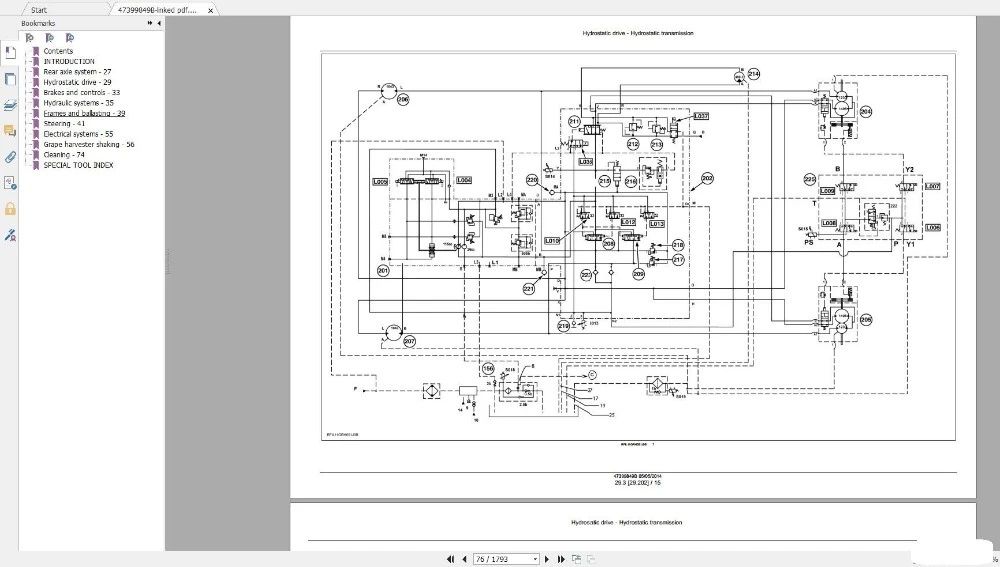This screenshot has height=567, width=1000.
Task: Click the third bookmark flag toolbar icon
Action: (x=70, y=38)
